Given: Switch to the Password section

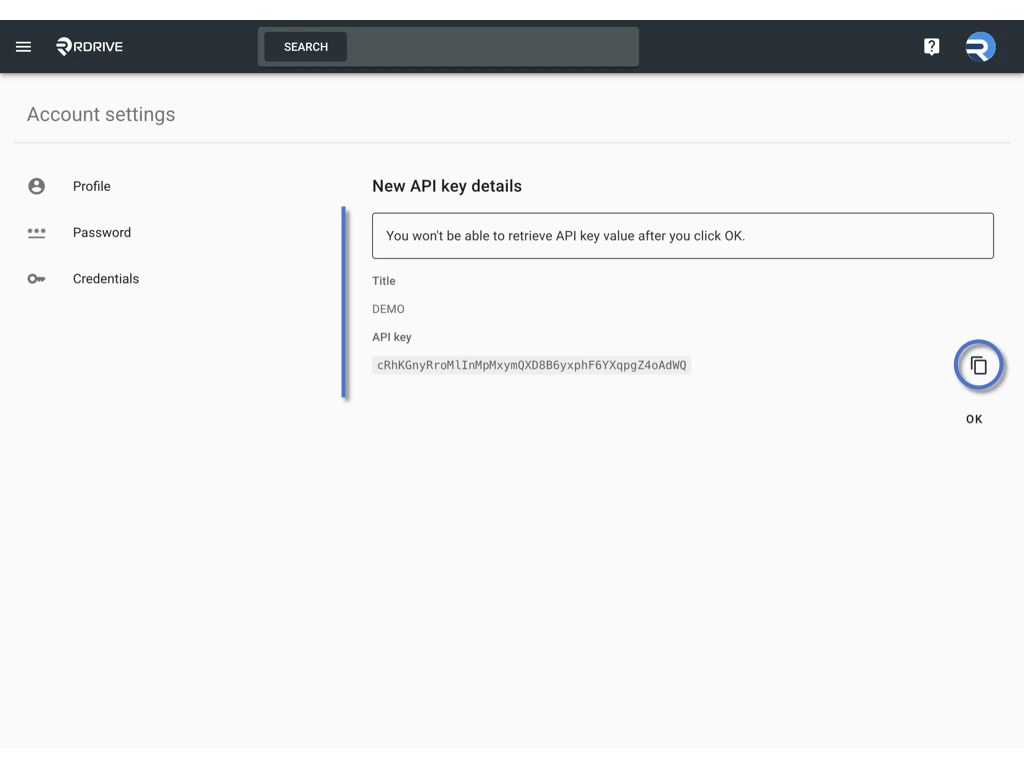Looking at the screenshot, I should tap(102, 232).
